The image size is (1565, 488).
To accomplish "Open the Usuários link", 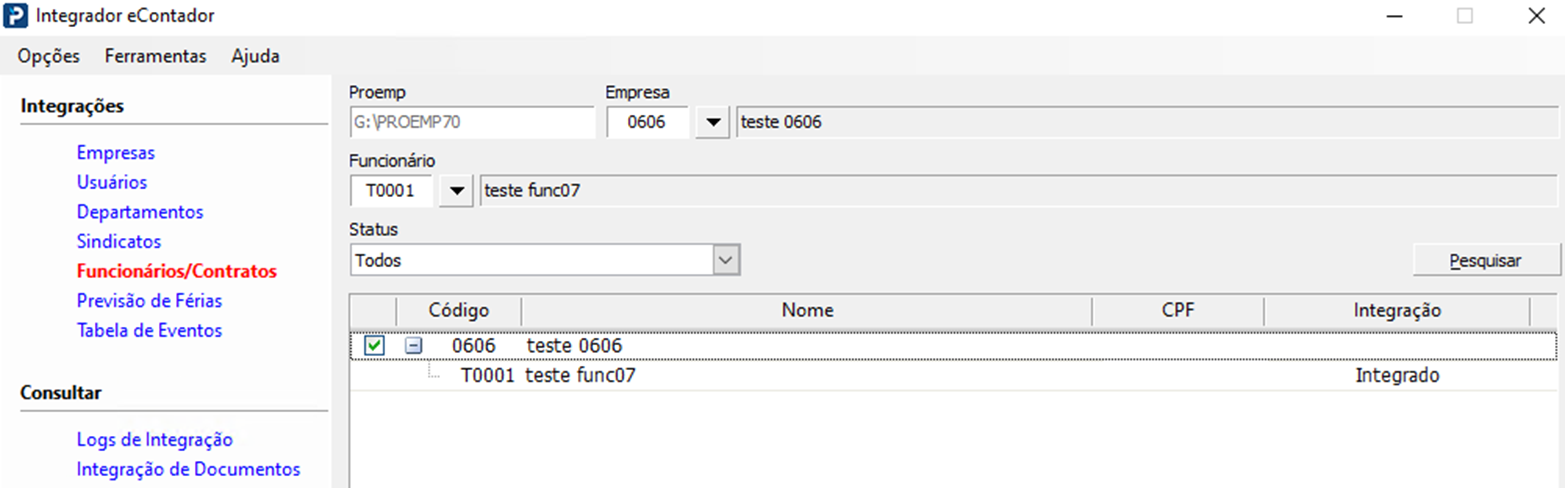I will [112, 183].
